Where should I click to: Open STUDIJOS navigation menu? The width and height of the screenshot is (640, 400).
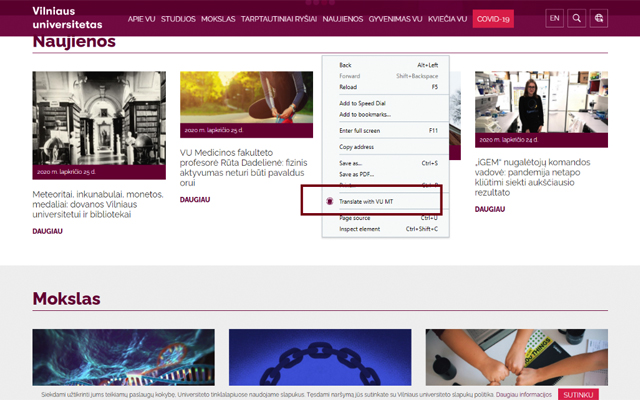point(178,19)
